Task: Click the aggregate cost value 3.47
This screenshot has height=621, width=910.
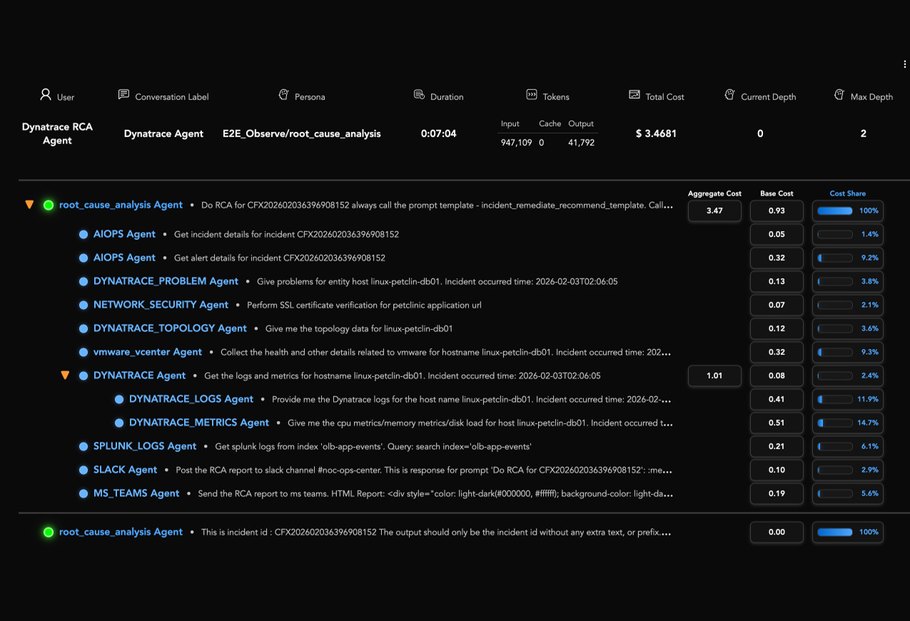Action: point(714,211)
